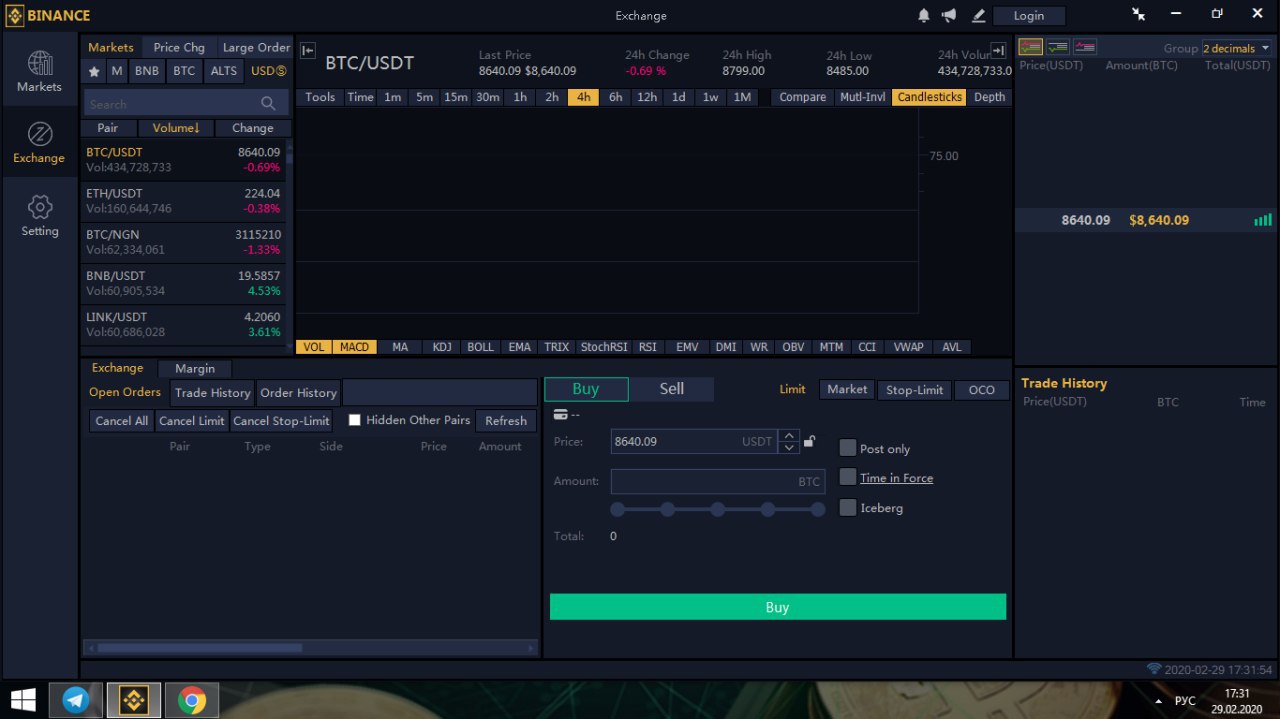Open the USD quote market dropdown

(268, 71)
